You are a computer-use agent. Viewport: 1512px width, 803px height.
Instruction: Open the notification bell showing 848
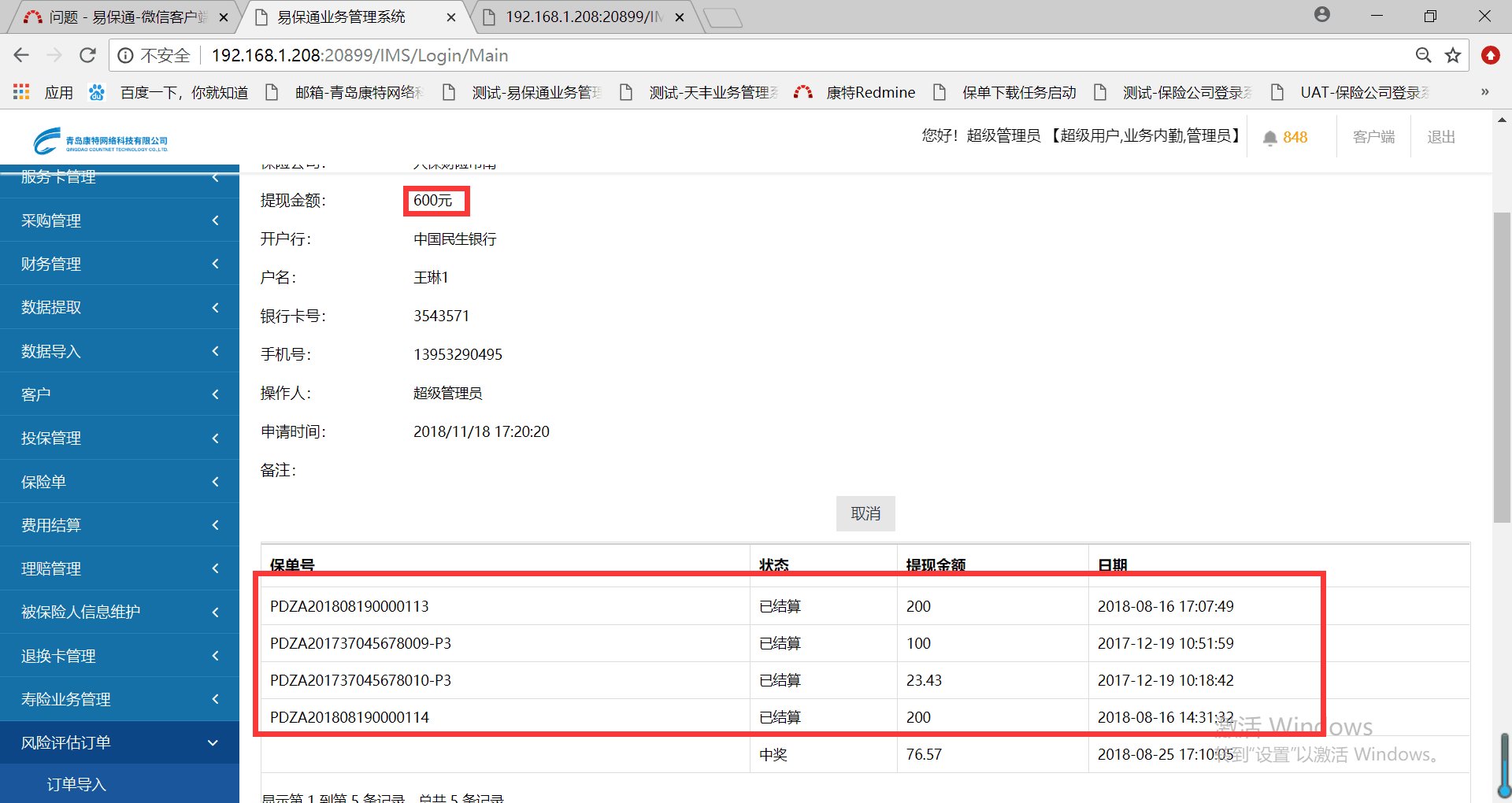[1285, 137]
